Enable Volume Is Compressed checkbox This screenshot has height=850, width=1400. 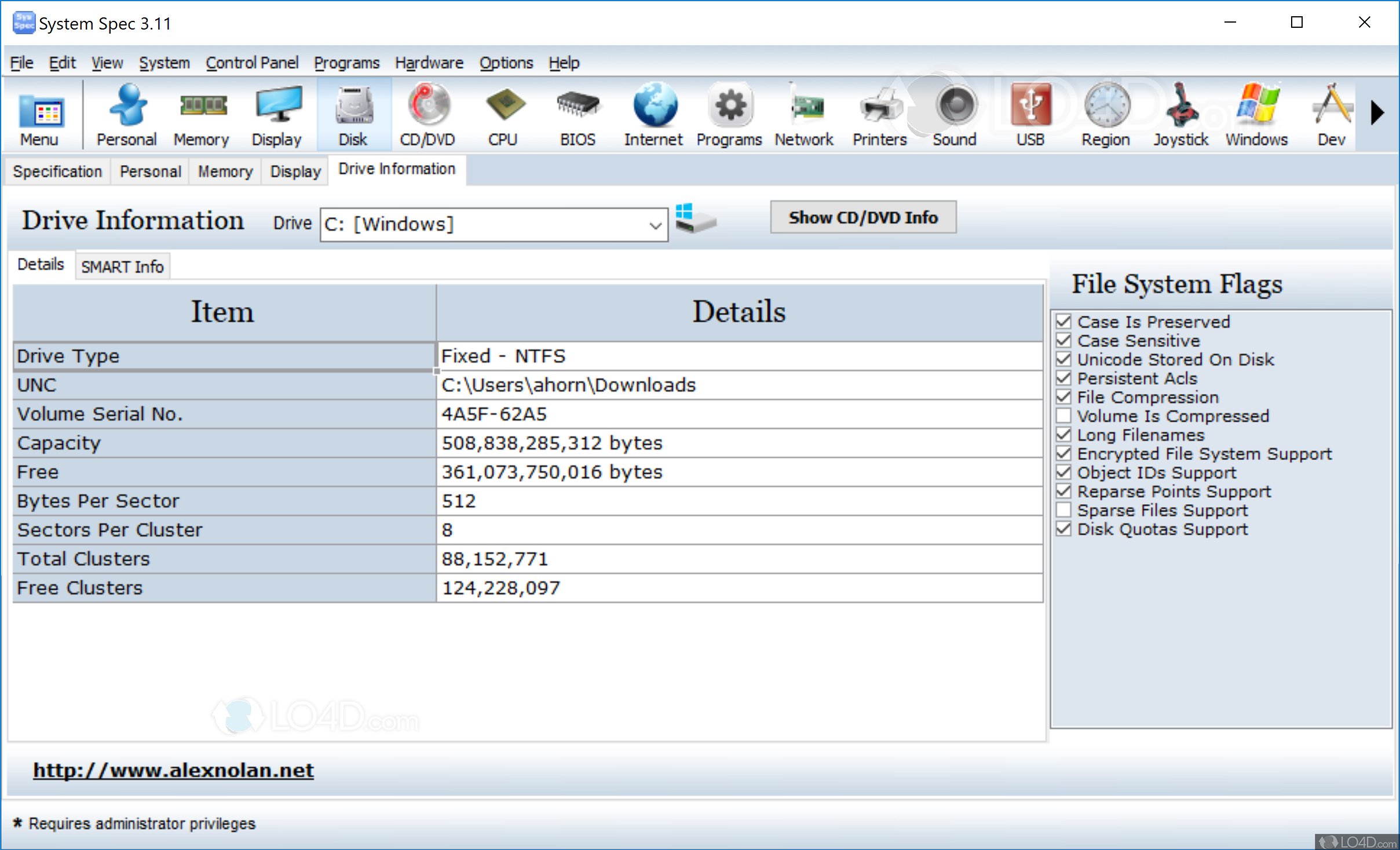coord(1063,415)
